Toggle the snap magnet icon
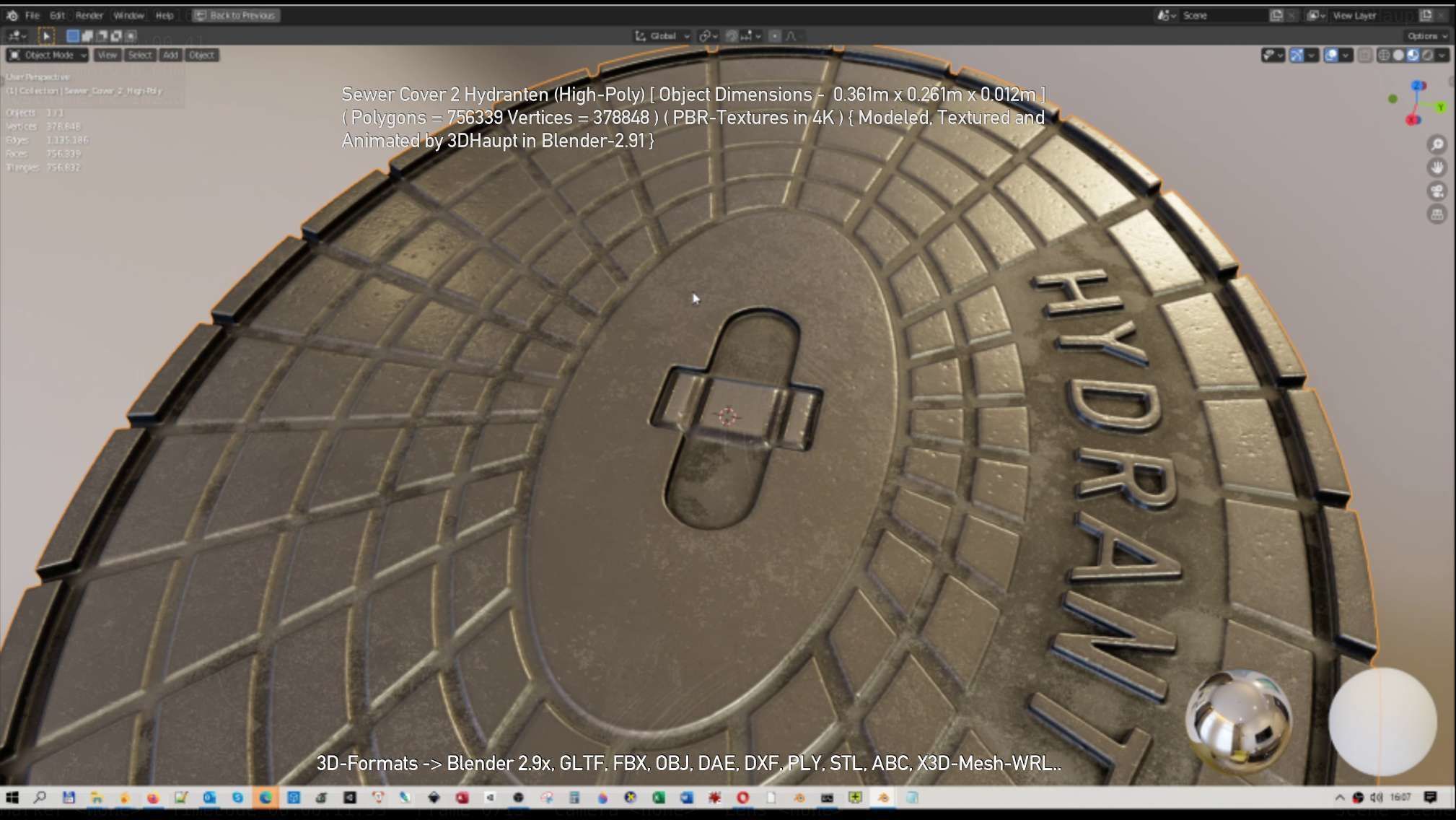The width and height of the screenshot is (1456, 820). 731,35
